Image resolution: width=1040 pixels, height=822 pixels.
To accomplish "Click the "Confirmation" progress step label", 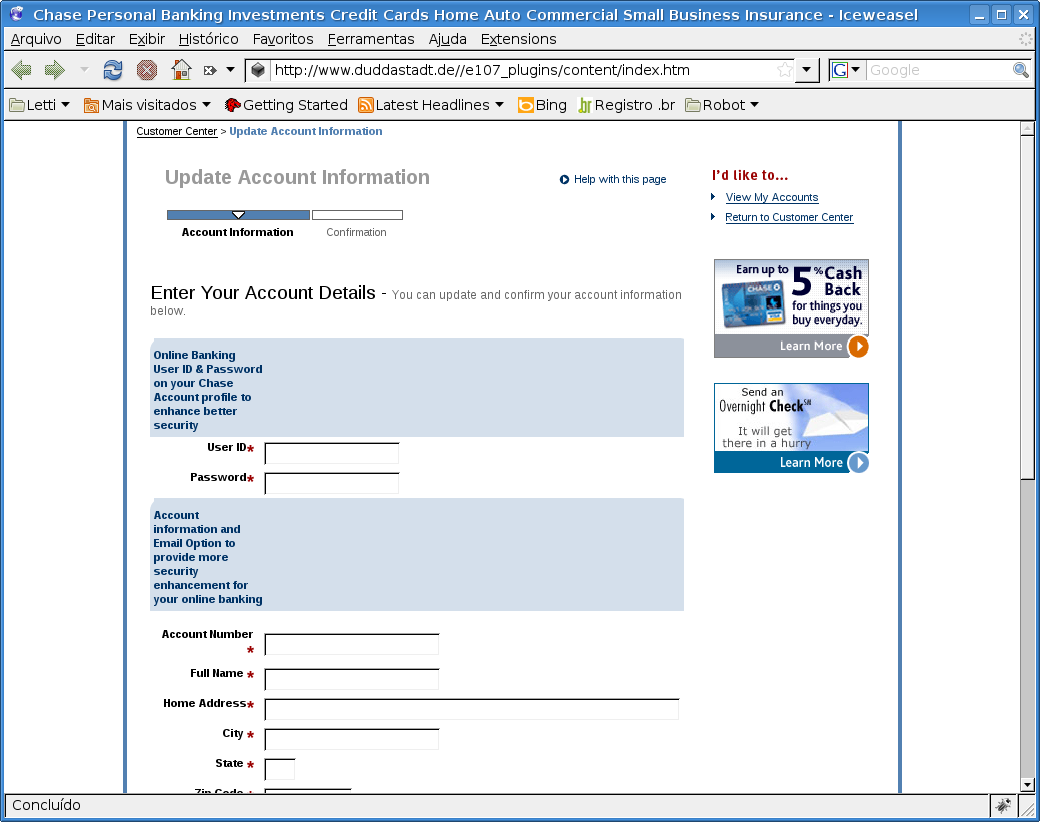I will point(356,232).
